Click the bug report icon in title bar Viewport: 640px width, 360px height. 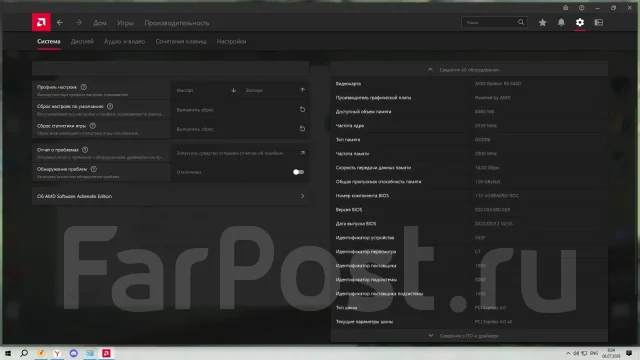tap(565, 8)
